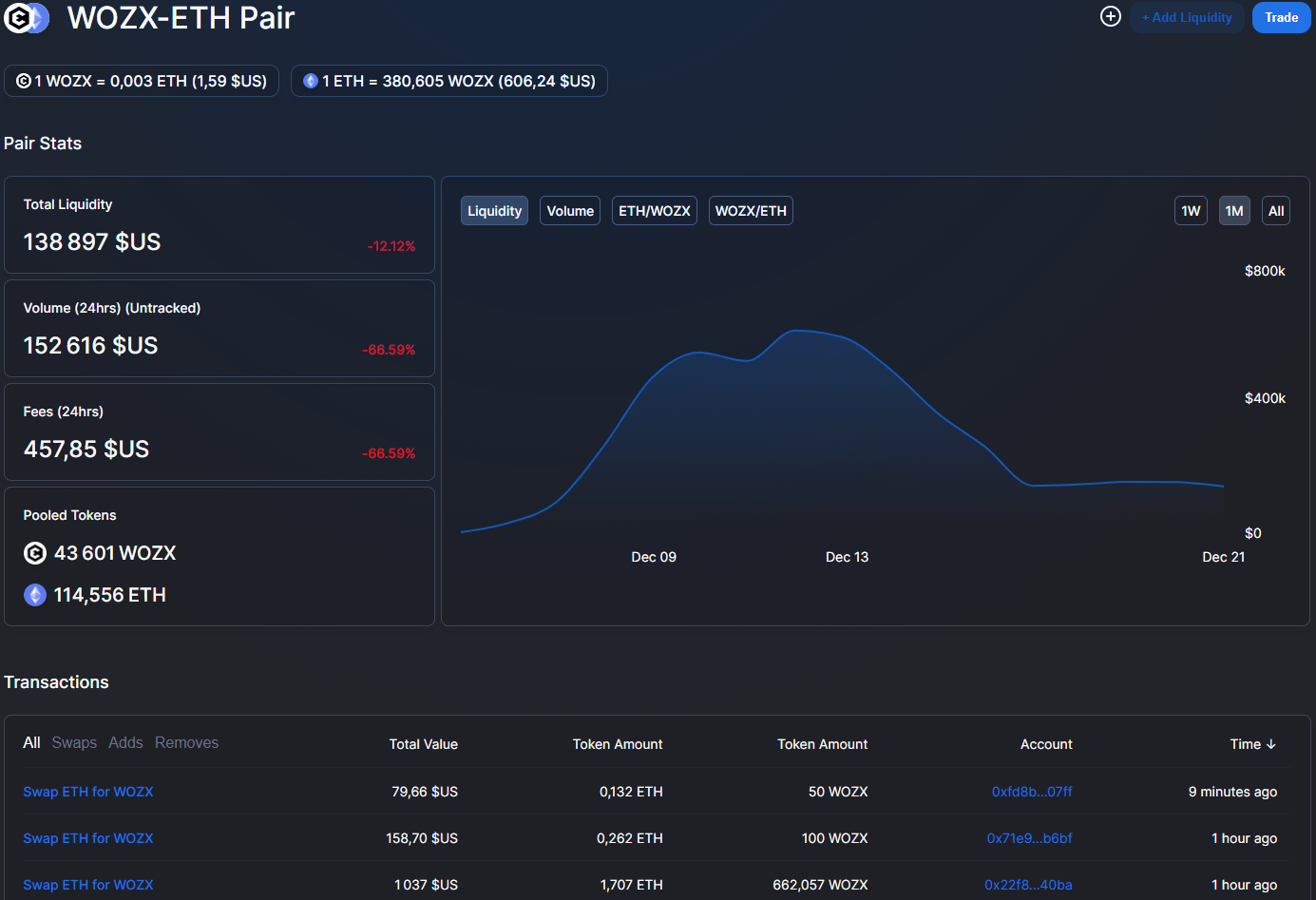Switch chart to ETH/WOZX rate
Image resolution: width=1316 pixels, height=900 pixels.
tap(655, 211)
